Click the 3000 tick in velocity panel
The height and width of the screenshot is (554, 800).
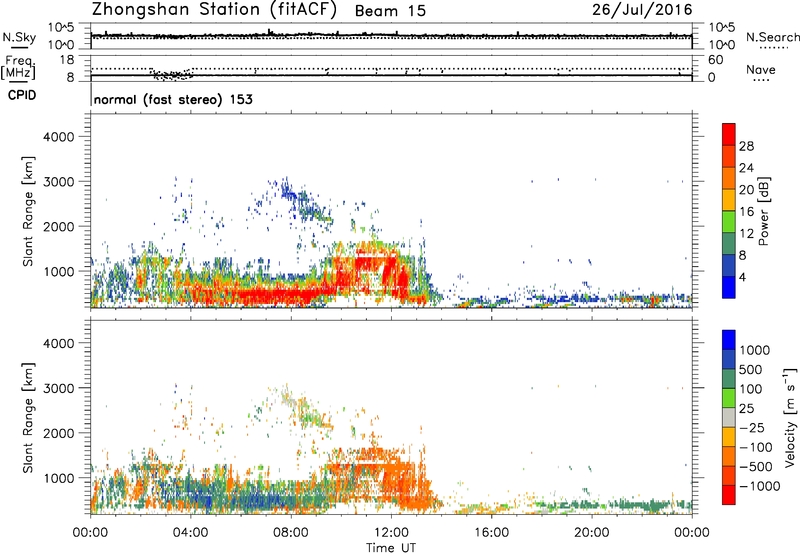[x=59, y=388]
